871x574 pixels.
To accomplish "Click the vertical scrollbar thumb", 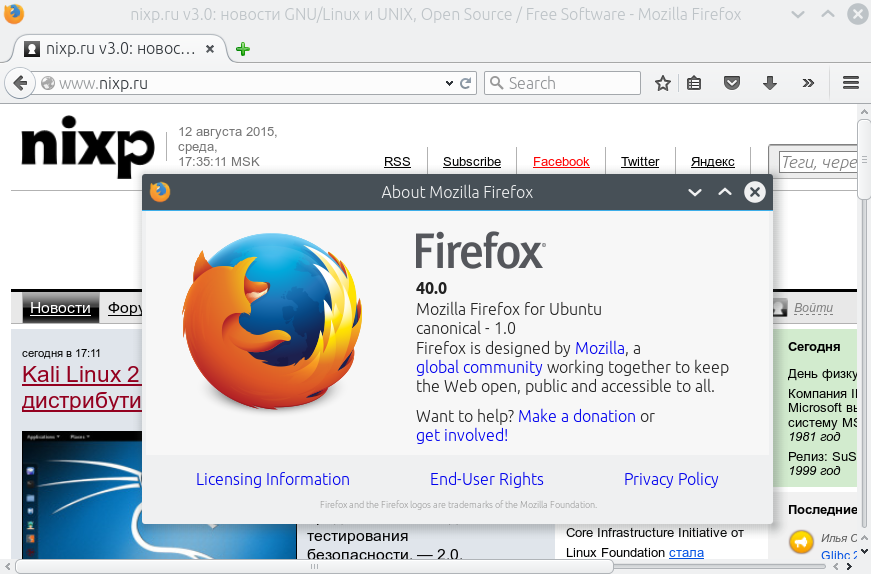I will point(864,158).
